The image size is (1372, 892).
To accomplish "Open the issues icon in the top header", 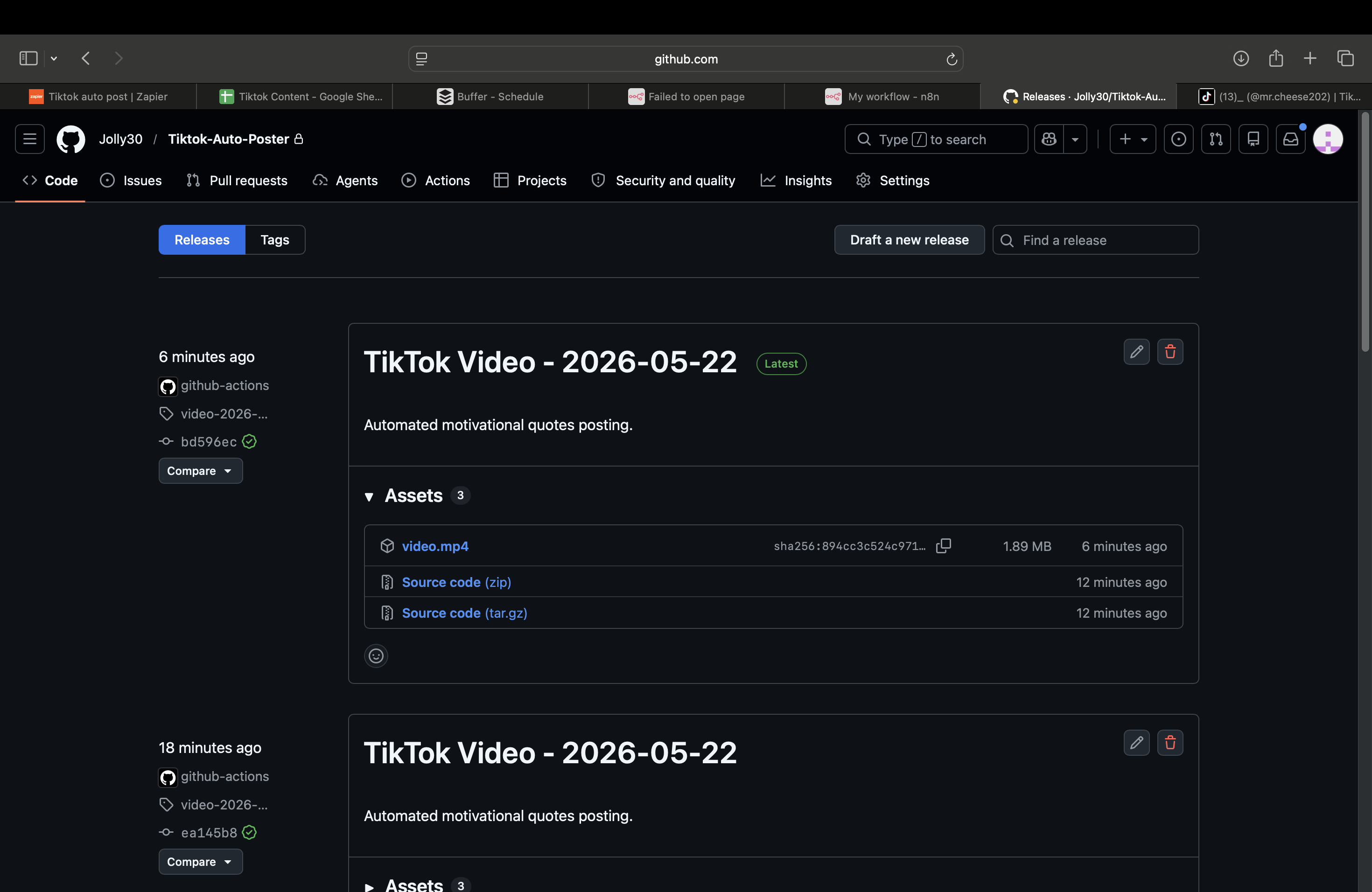I will coord(1178,139).
